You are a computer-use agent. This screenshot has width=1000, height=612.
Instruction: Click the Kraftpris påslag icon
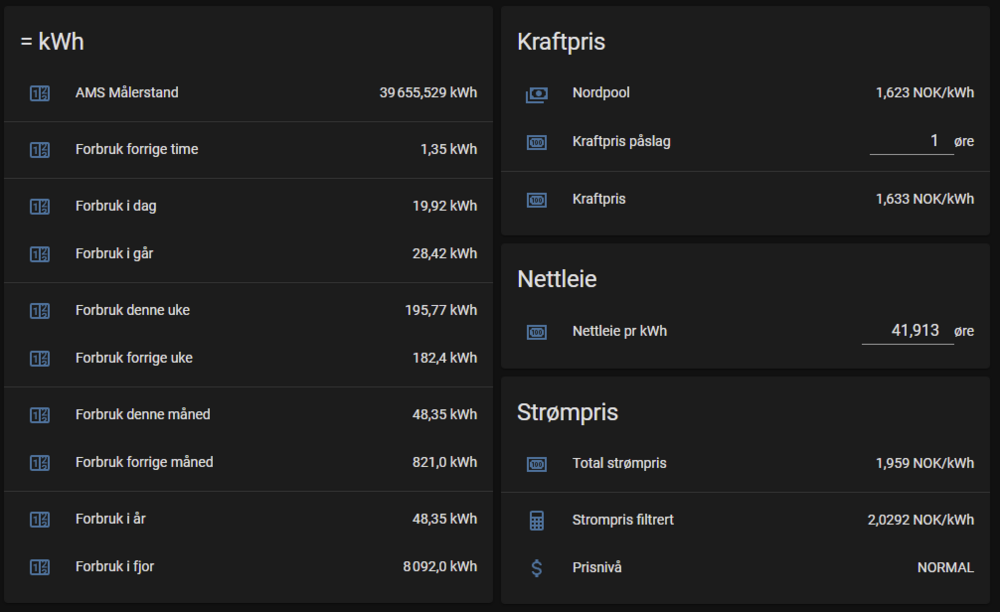pos(537,142)
